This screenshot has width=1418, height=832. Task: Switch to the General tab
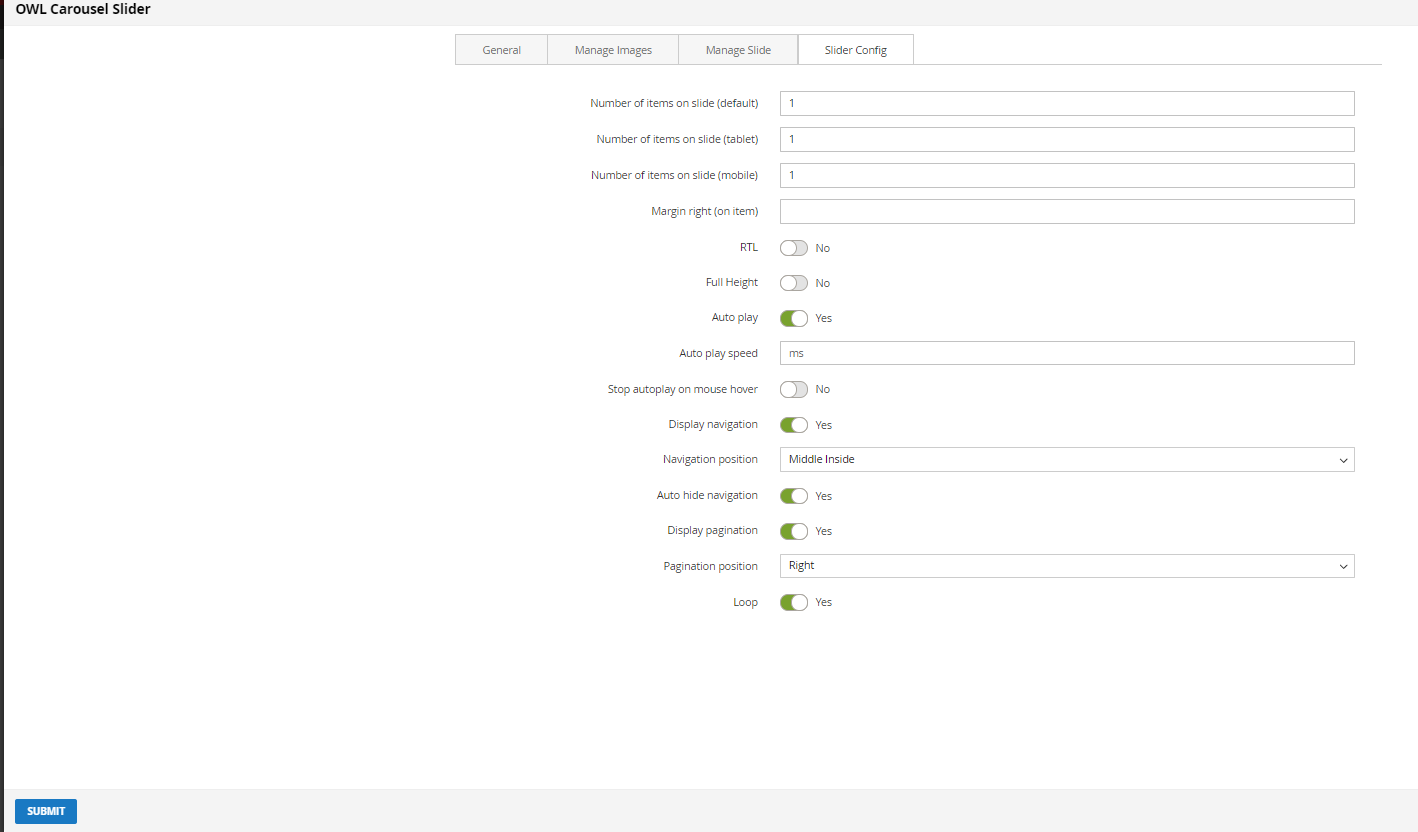point(501,50)
